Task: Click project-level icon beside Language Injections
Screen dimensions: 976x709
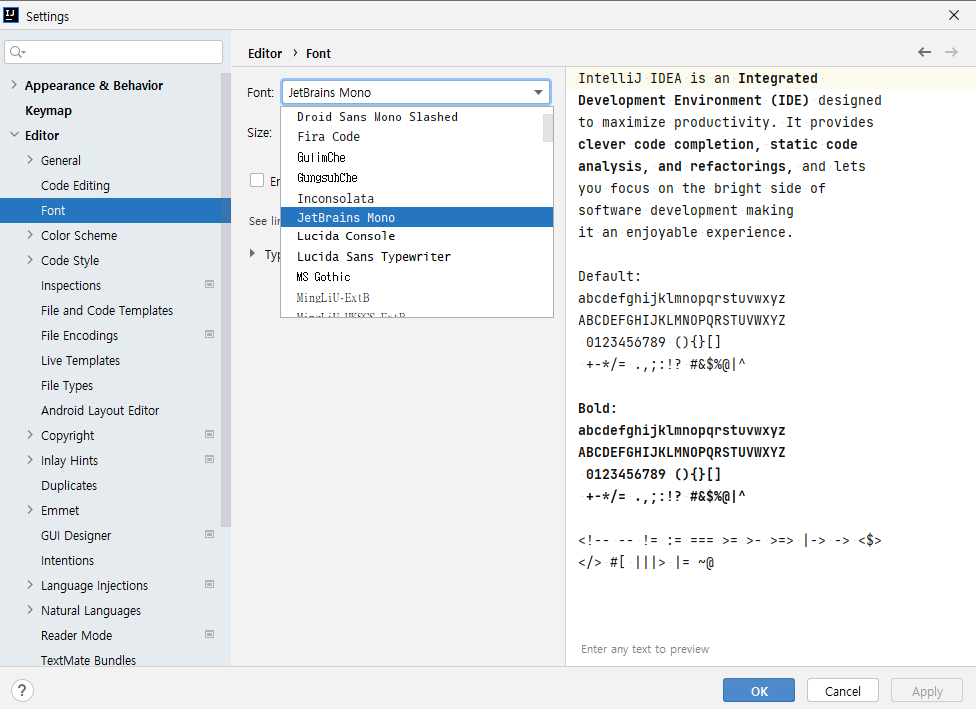Action: (210, 585)
